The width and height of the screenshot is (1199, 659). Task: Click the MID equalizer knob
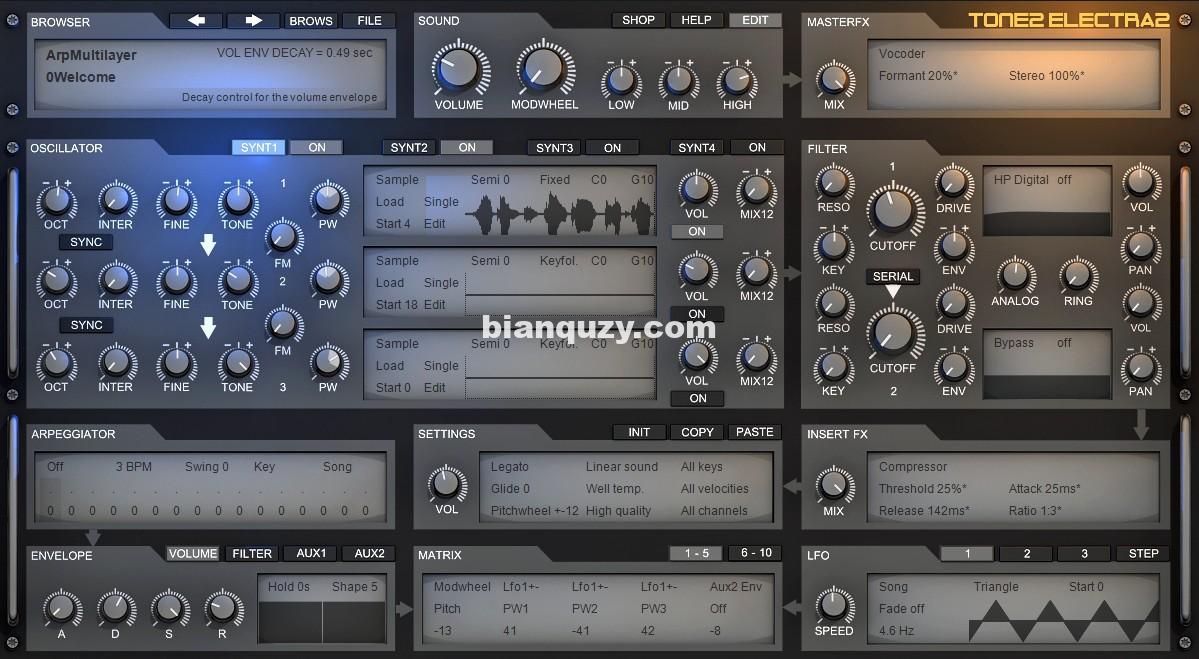(678, 80)
